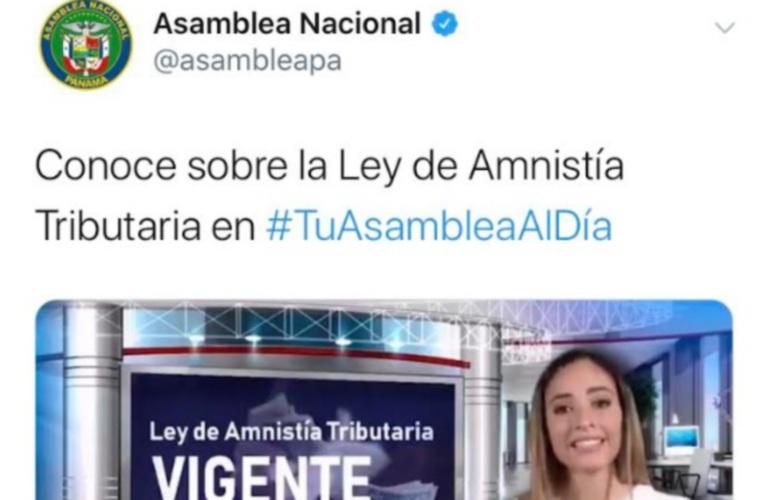Open the Asamblea Nacional display name
760x500 pixels.
287,23
